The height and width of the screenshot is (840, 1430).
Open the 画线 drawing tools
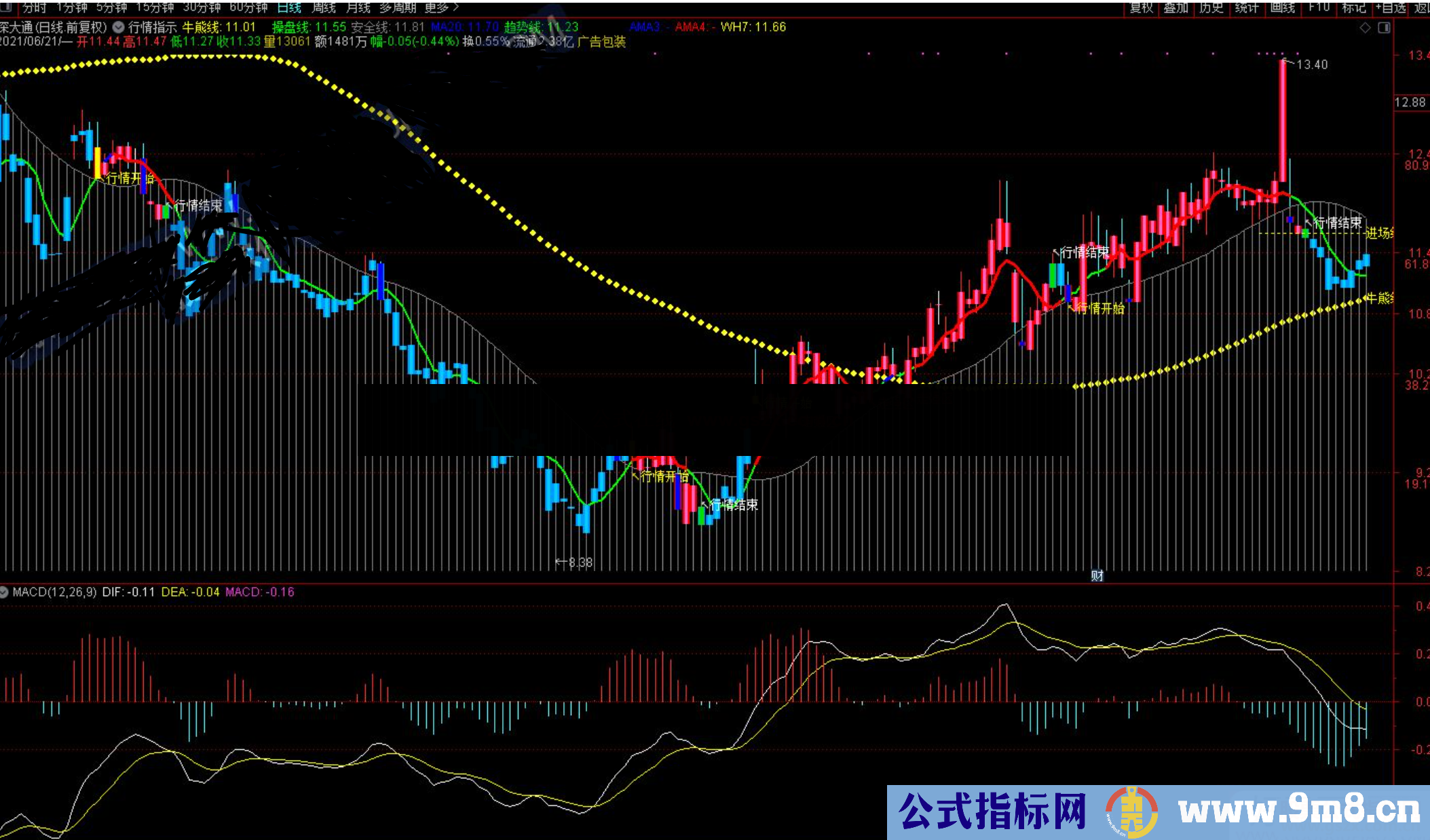point(1283,7)
